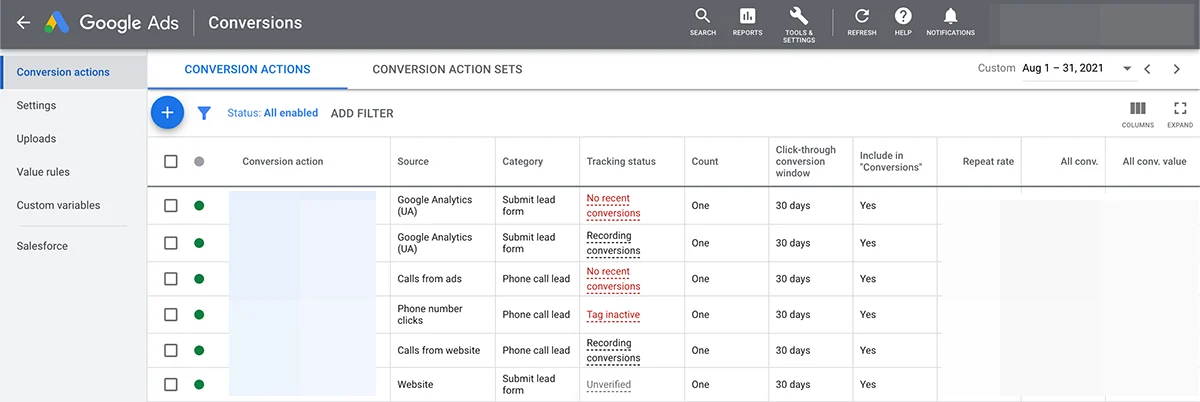The width and height of the screenshot is (1200, 402).
Task: Check the Calls from ads row checkbox
Action: [x=171, y=279]
